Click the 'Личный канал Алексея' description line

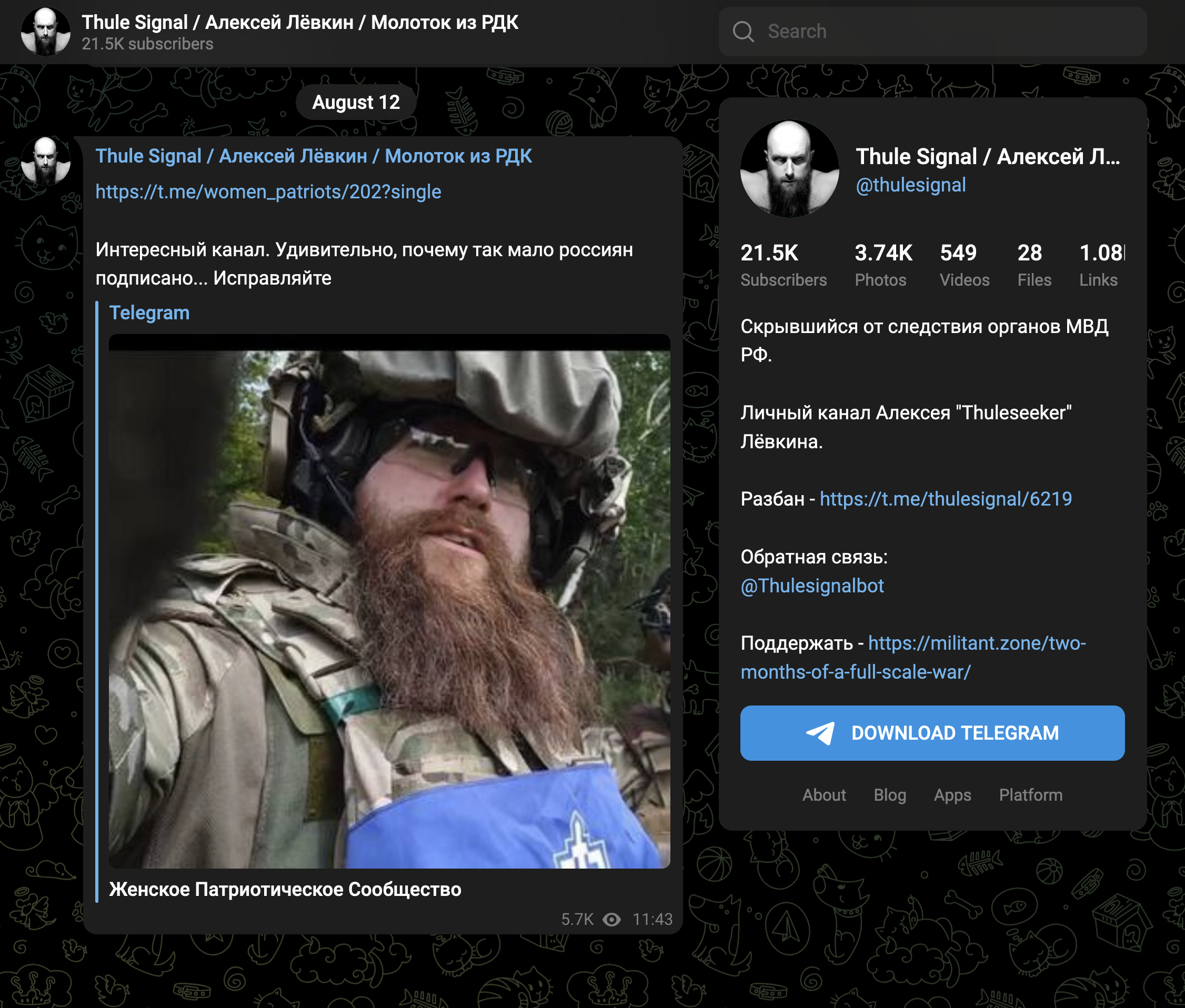click(906, 427)
